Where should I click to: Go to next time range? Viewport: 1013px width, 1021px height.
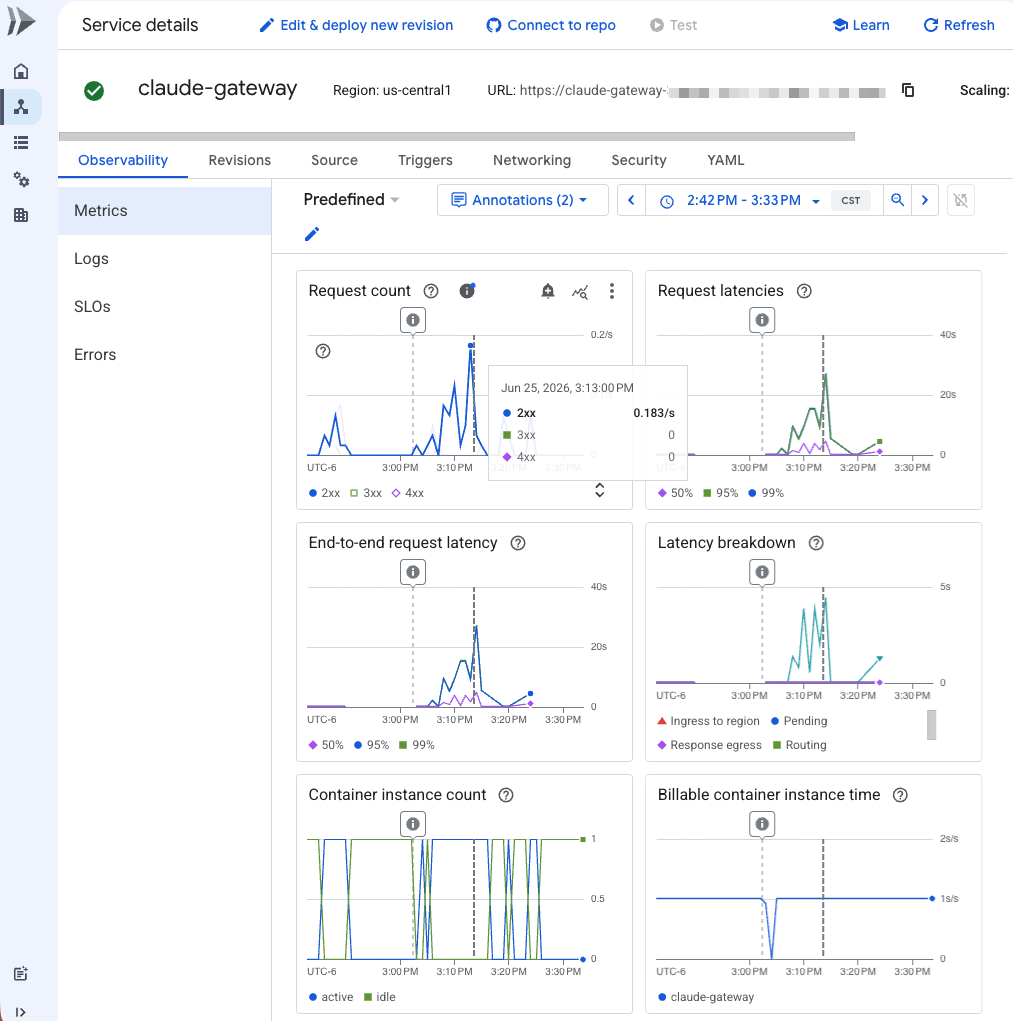click(924, 200)
